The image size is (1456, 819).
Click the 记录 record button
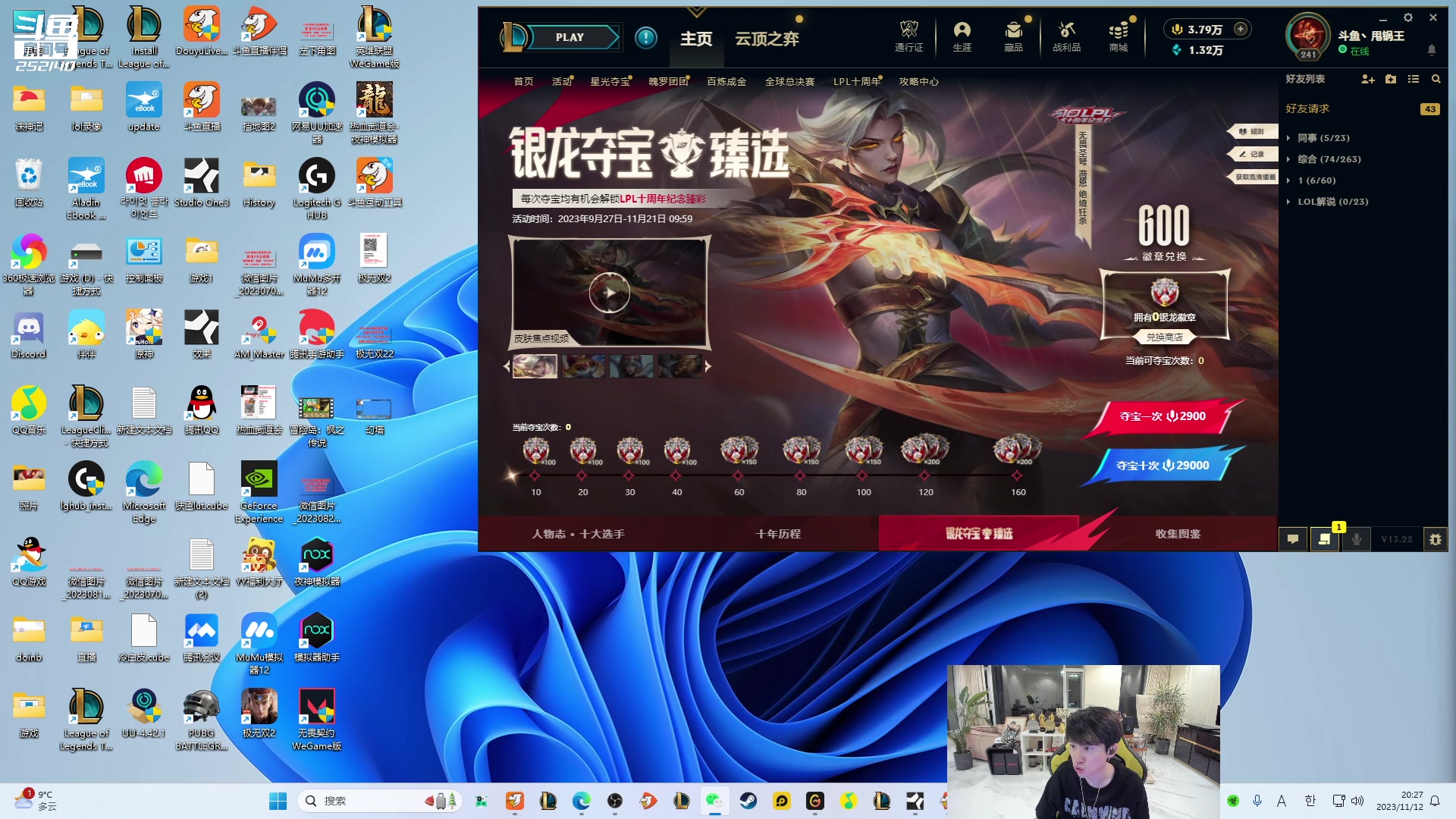point(1252,154)
